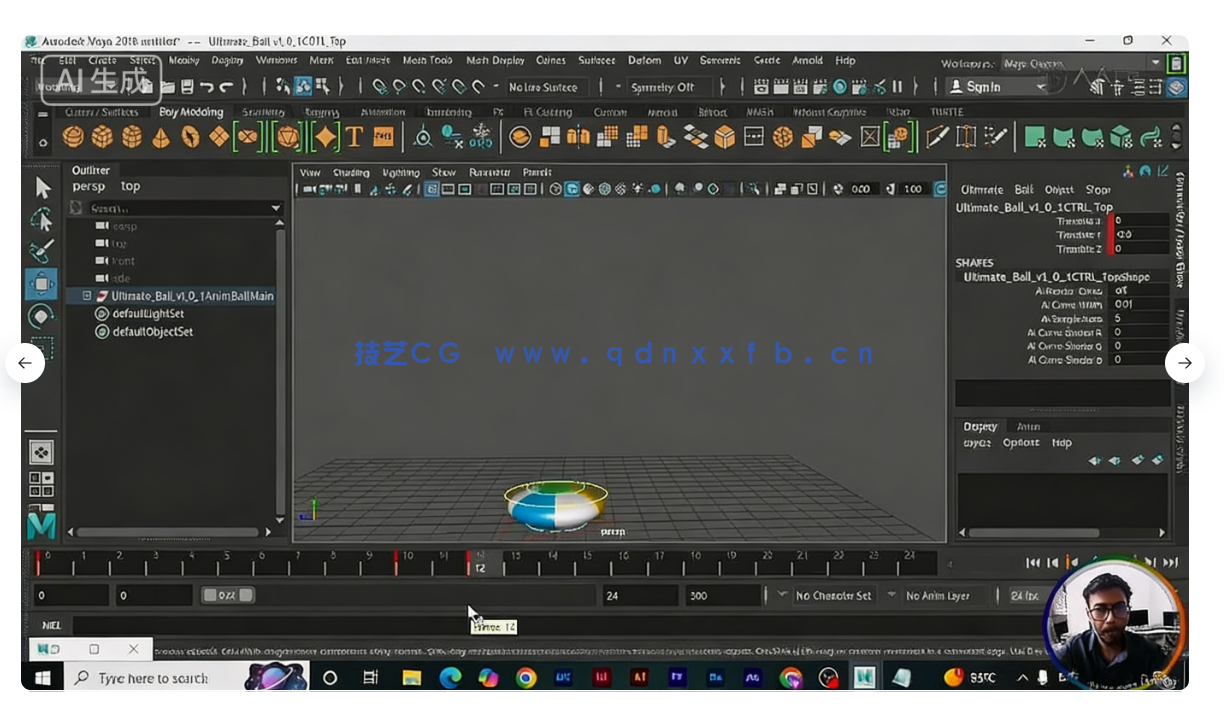Viewport: 1224px width, 708px height.
Task: Open the Shading menu in viewport panel
Action: (x=351, y=172)
